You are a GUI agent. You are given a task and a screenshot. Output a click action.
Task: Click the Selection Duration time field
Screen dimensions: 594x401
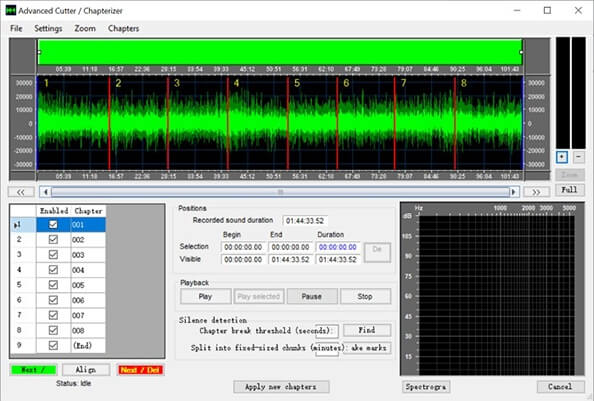click(x=338, y=247)
